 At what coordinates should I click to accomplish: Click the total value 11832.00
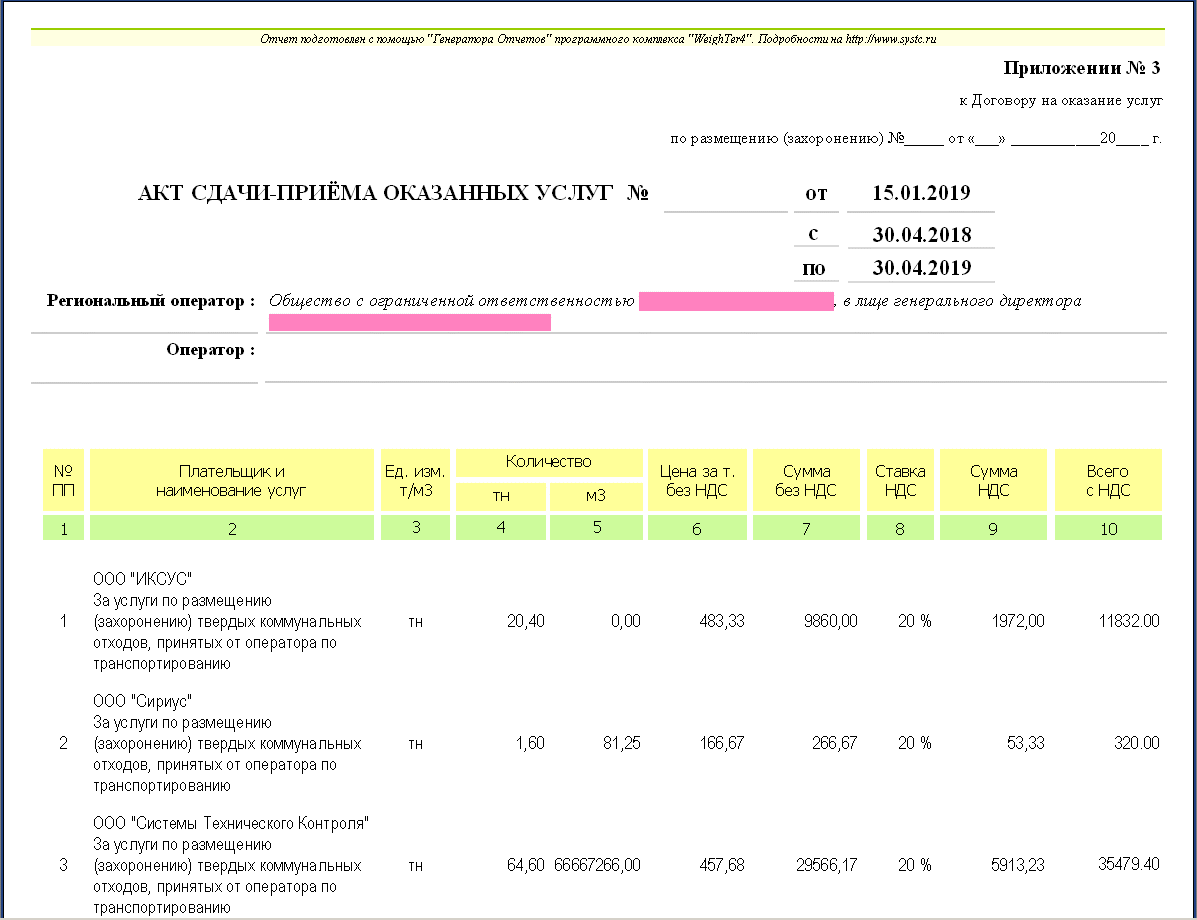(1129, 621)
